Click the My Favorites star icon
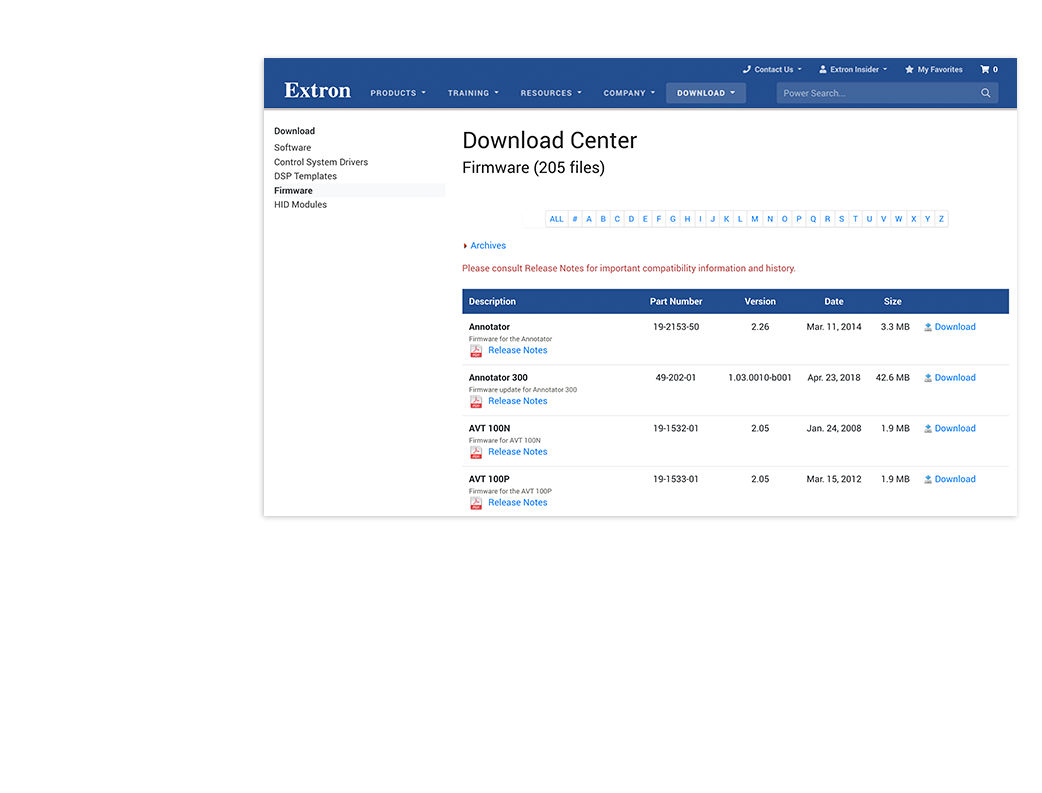 909,69
